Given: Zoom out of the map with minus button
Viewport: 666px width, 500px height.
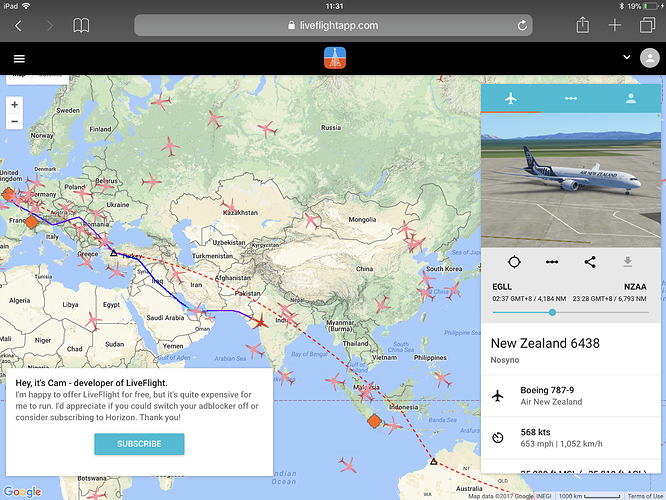Looking at the screenshot, I should [14, 121].
